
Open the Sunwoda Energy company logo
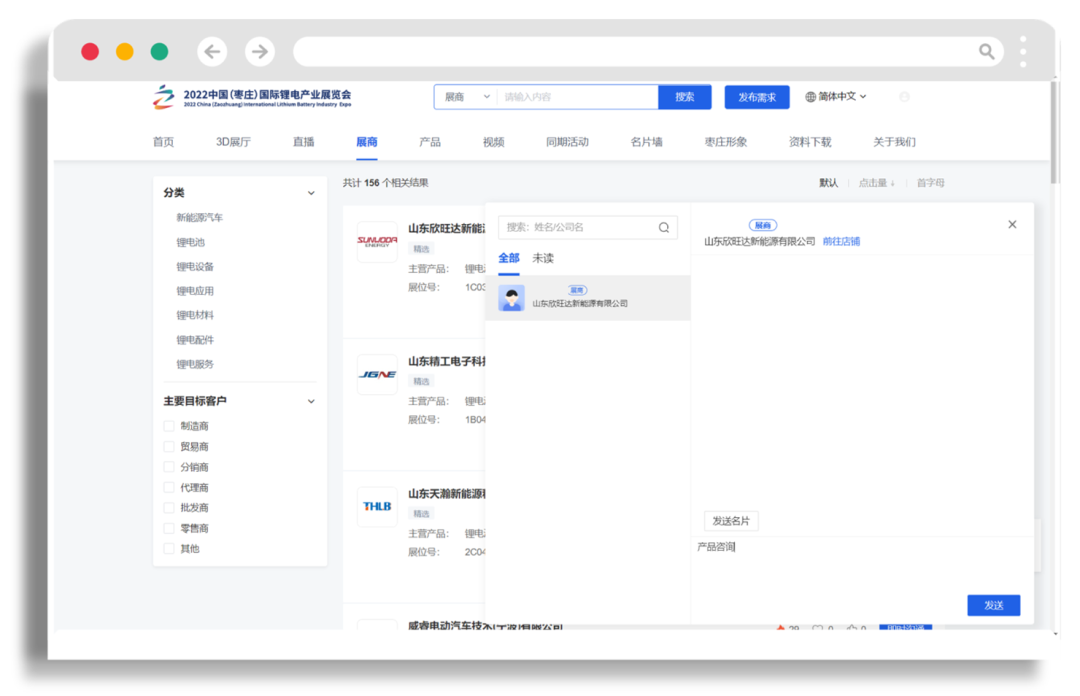click(377, 241)
